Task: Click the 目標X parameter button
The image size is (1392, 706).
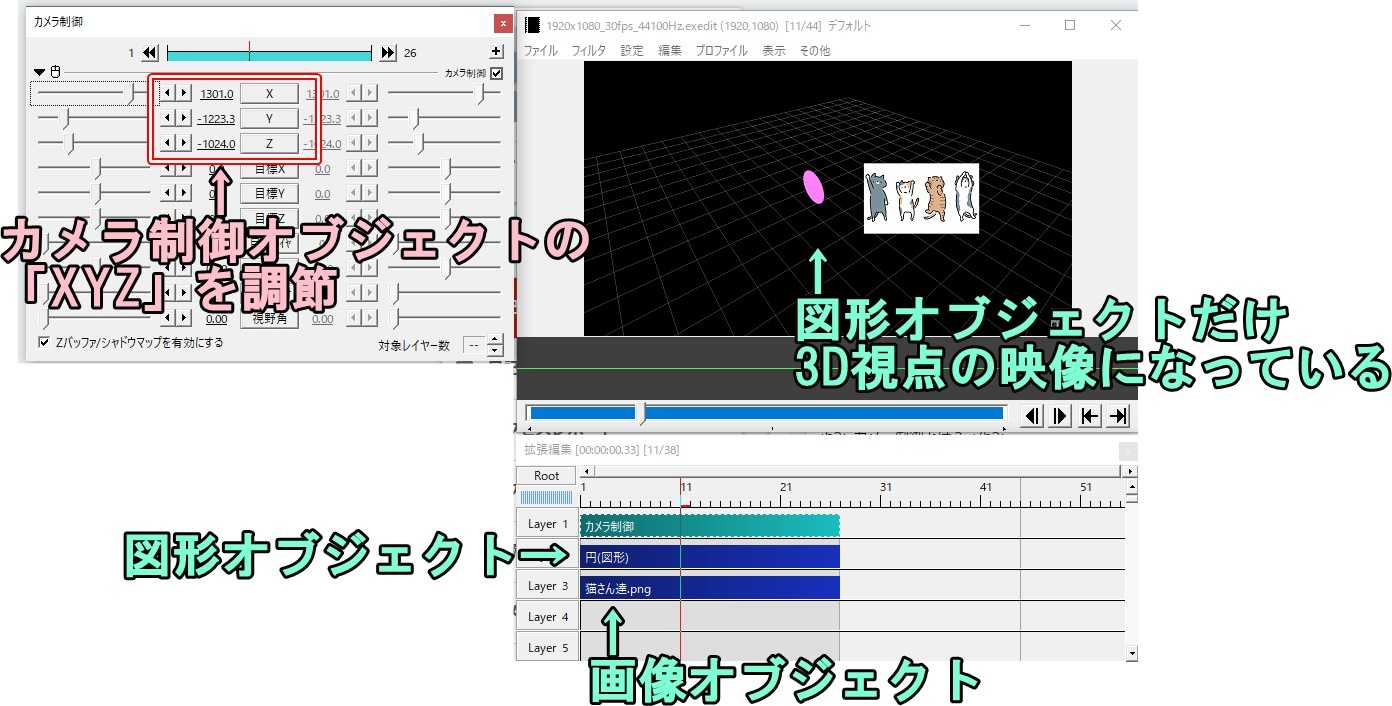Action: click(269, 168)
